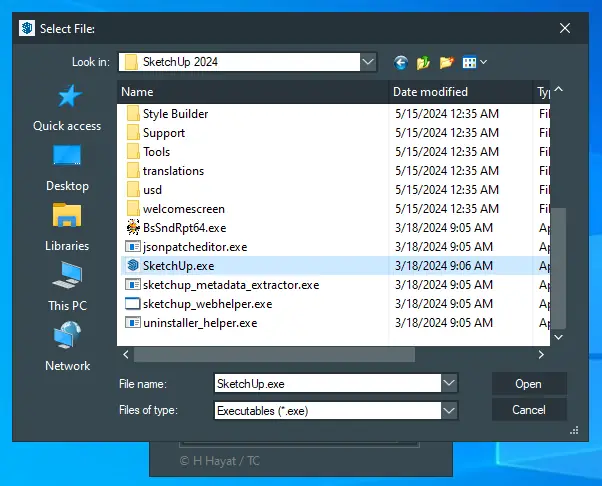
Task: Click the Style Builder folder icon
Action: (133, 113)
